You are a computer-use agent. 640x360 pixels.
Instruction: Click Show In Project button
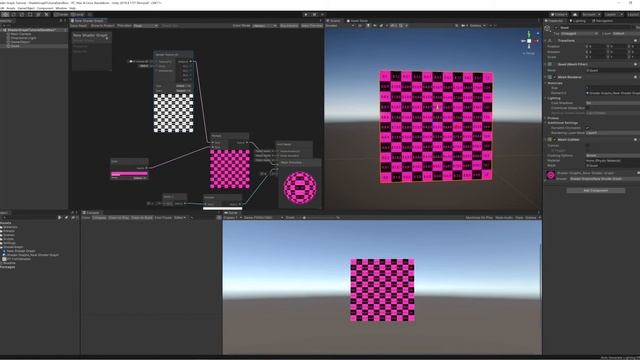point(102,26)
